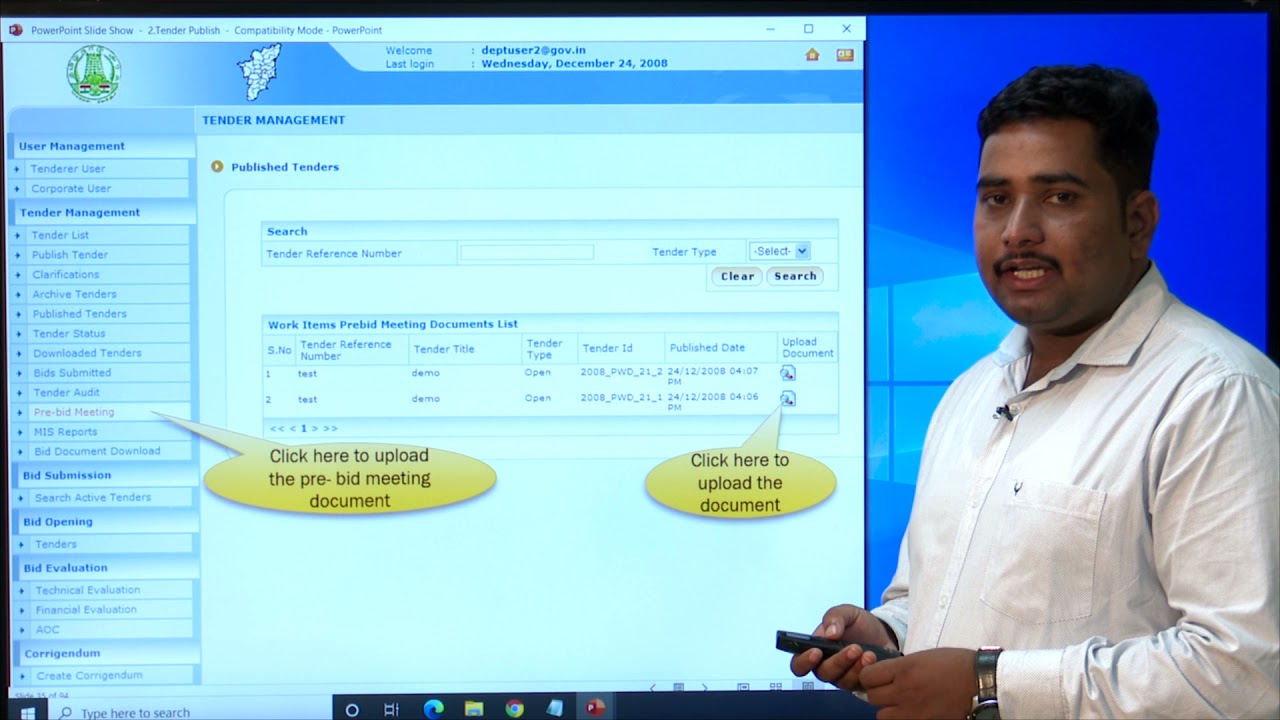Expand the Corrigendum section header

pos(107,654)
